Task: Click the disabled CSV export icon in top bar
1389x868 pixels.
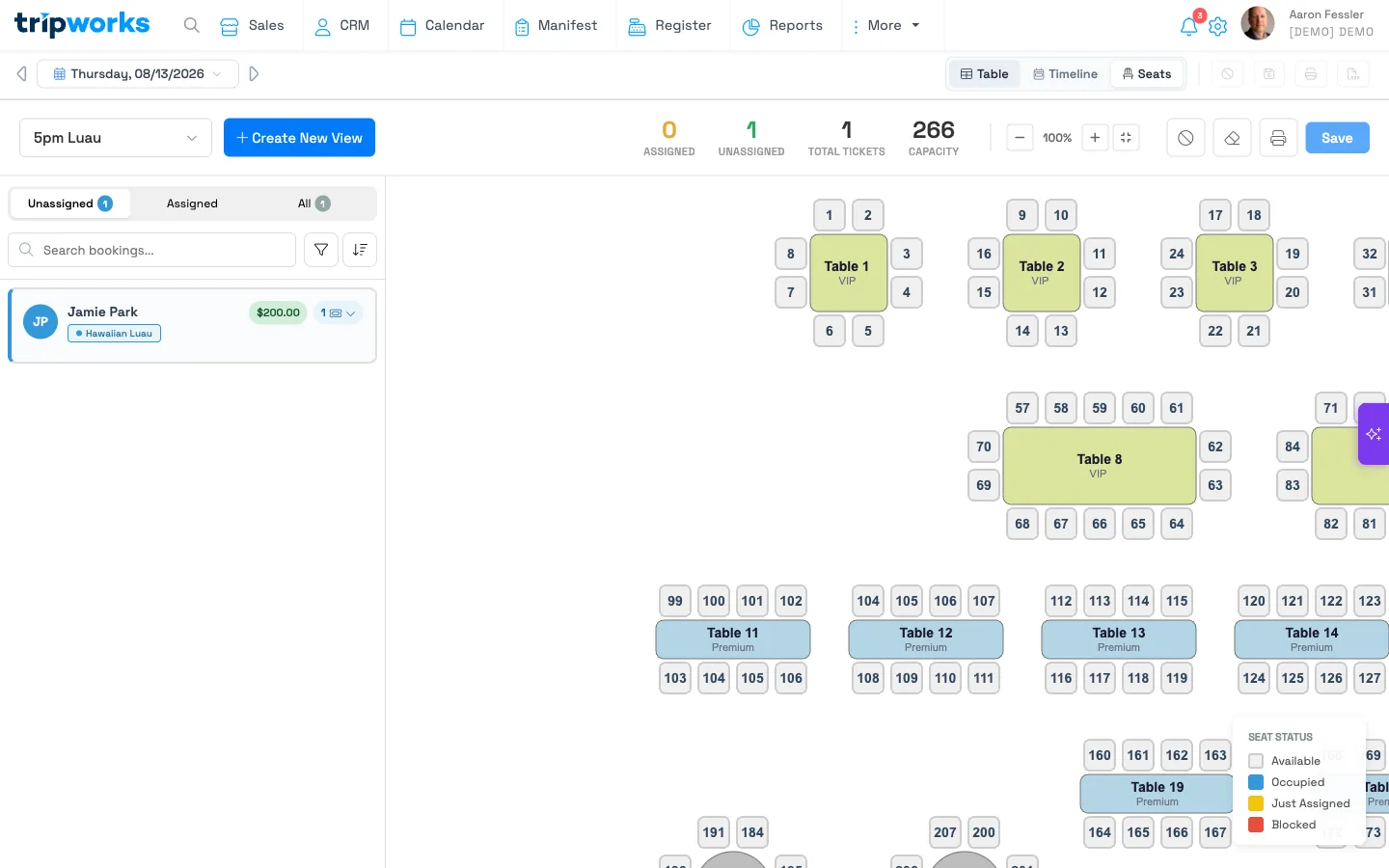Action: click(1353, 74)
